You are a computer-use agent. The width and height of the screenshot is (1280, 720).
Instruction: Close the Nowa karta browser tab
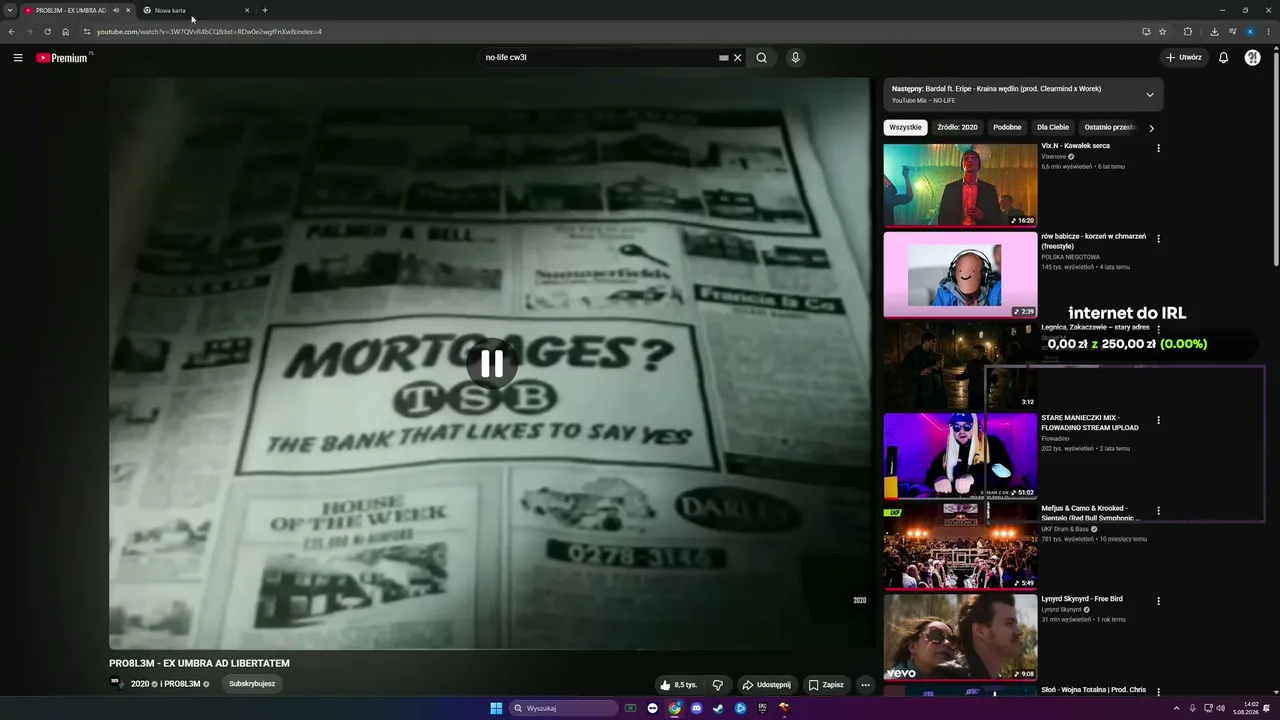247,10
